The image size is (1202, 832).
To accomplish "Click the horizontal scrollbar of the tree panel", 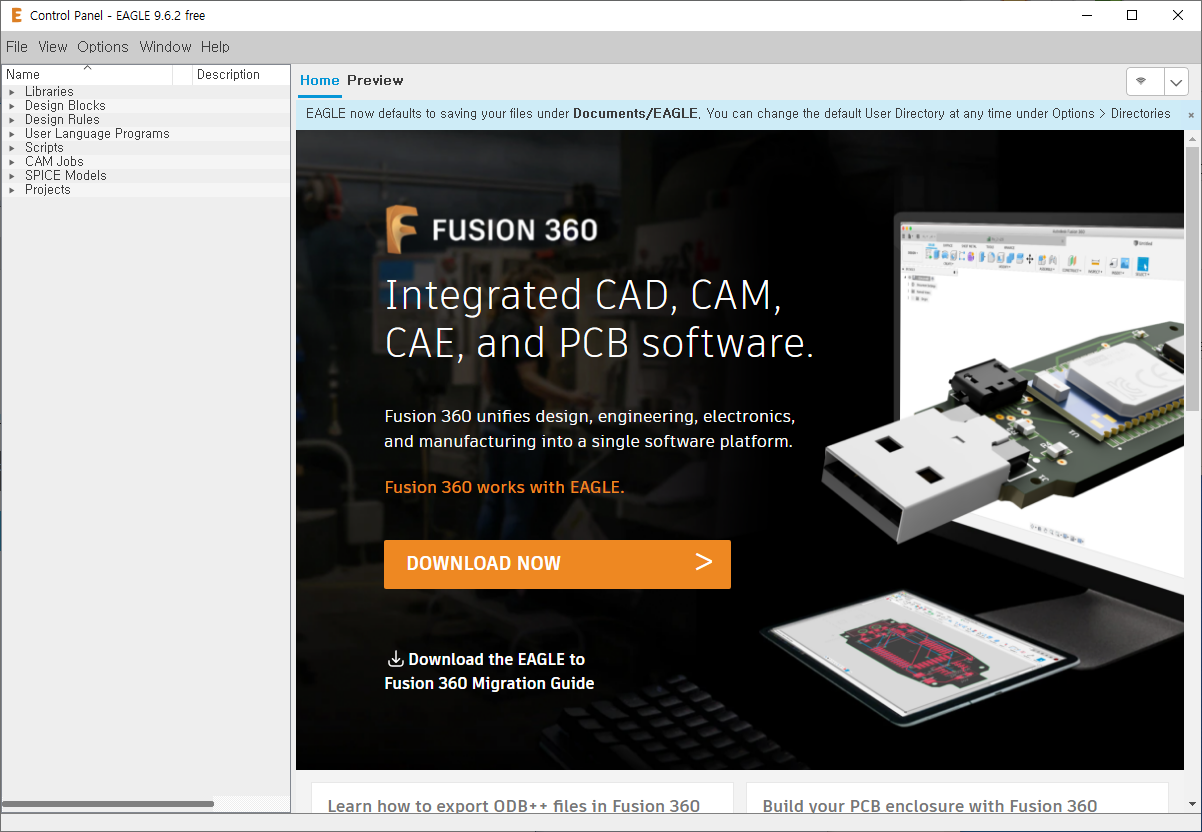I will click(108, 804).
